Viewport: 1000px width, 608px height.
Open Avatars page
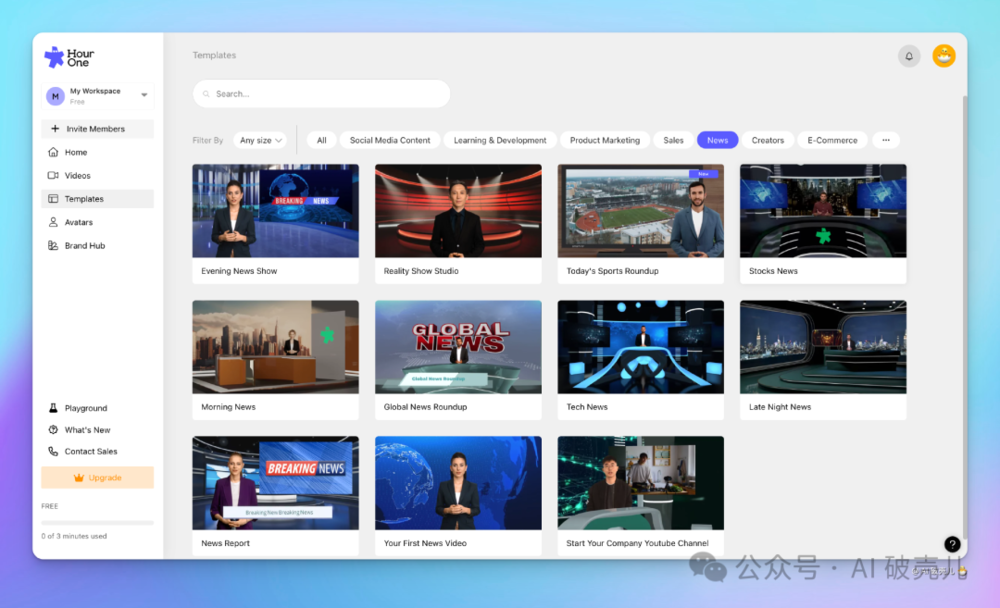tap(78, 222)
